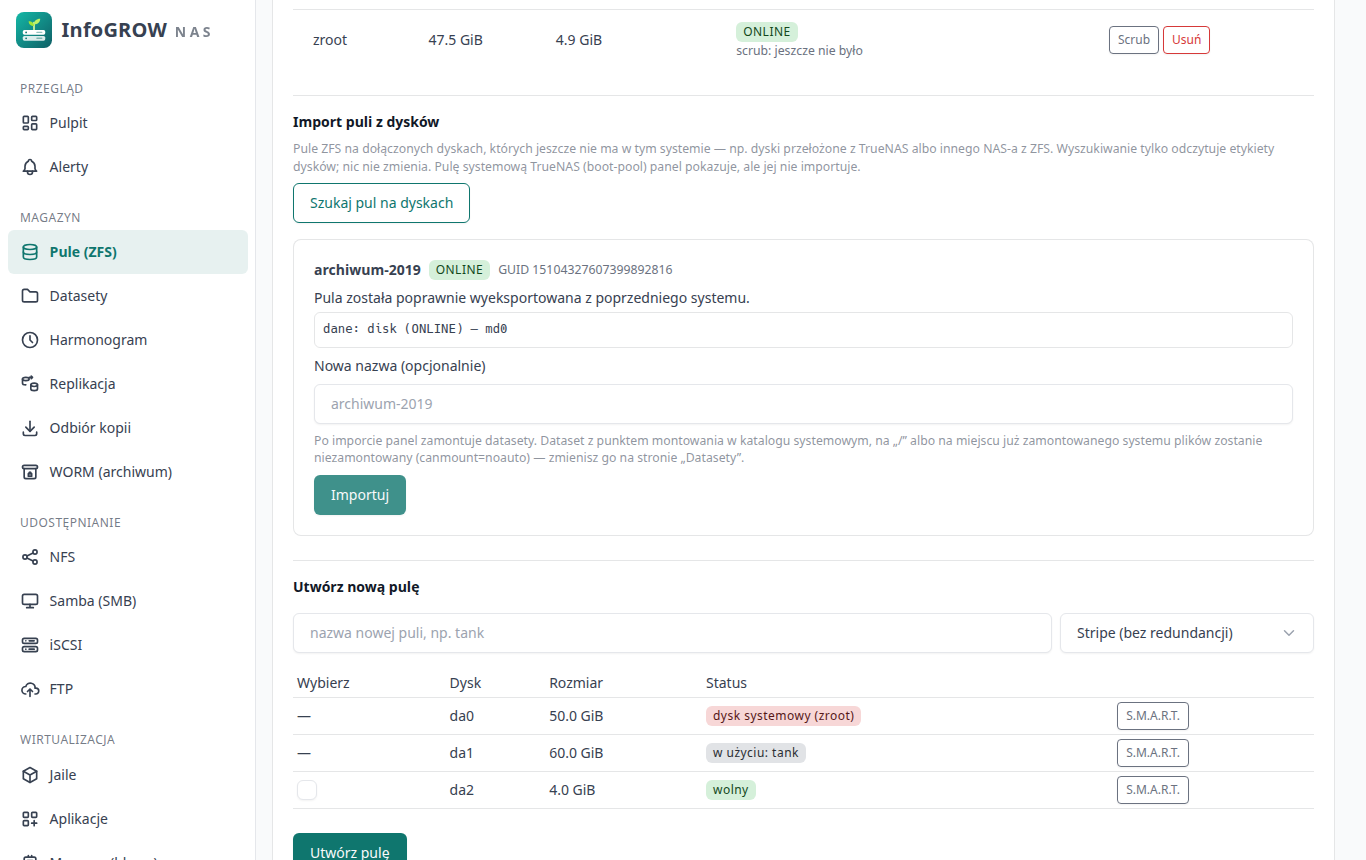Open S.M.A.R.T. for disk da2
The width and height of the screenshot is (1366, 860).
click(x=1152, y=790)
